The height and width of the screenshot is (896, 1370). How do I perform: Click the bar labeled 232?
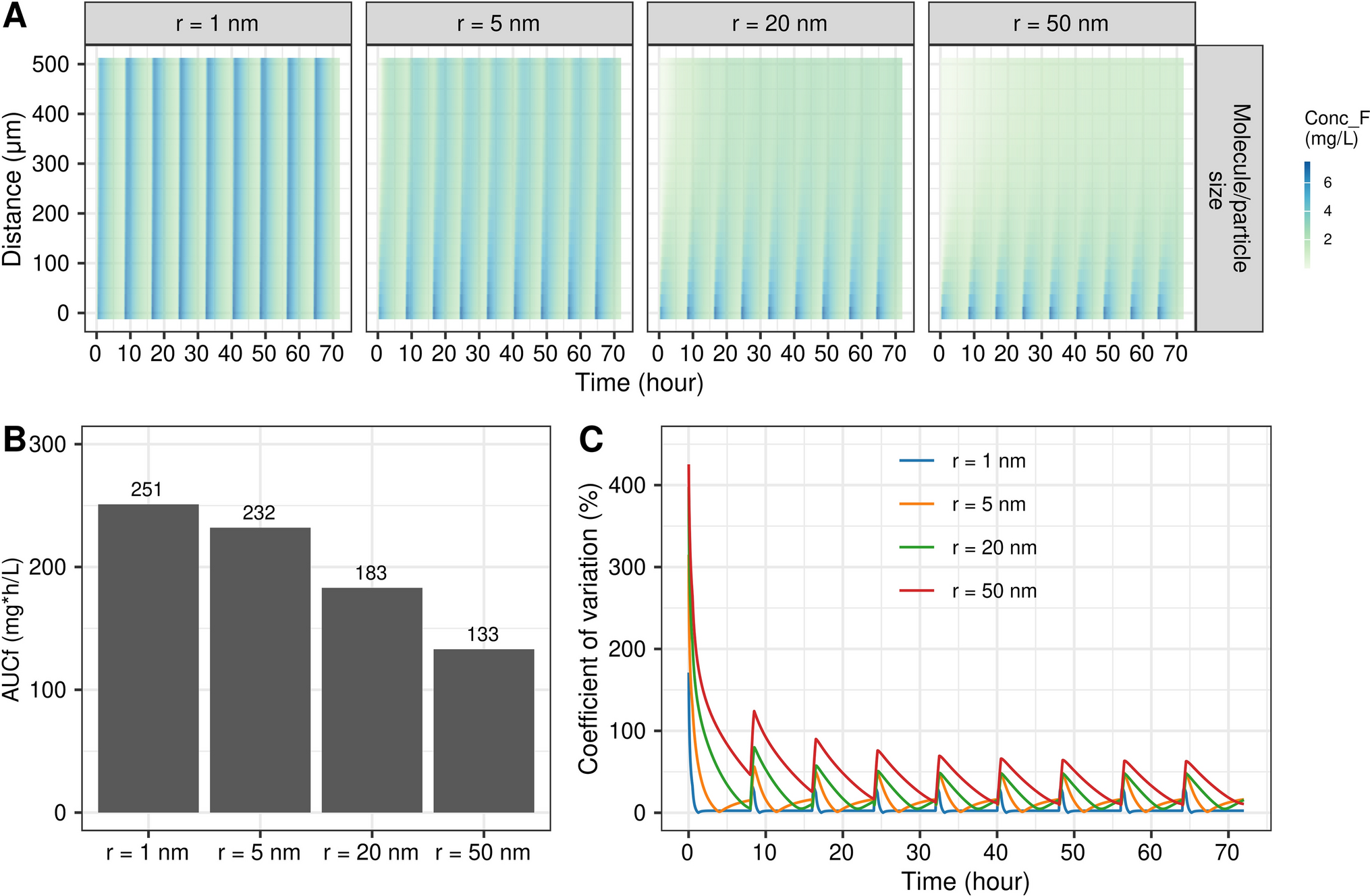click(260, 669)
